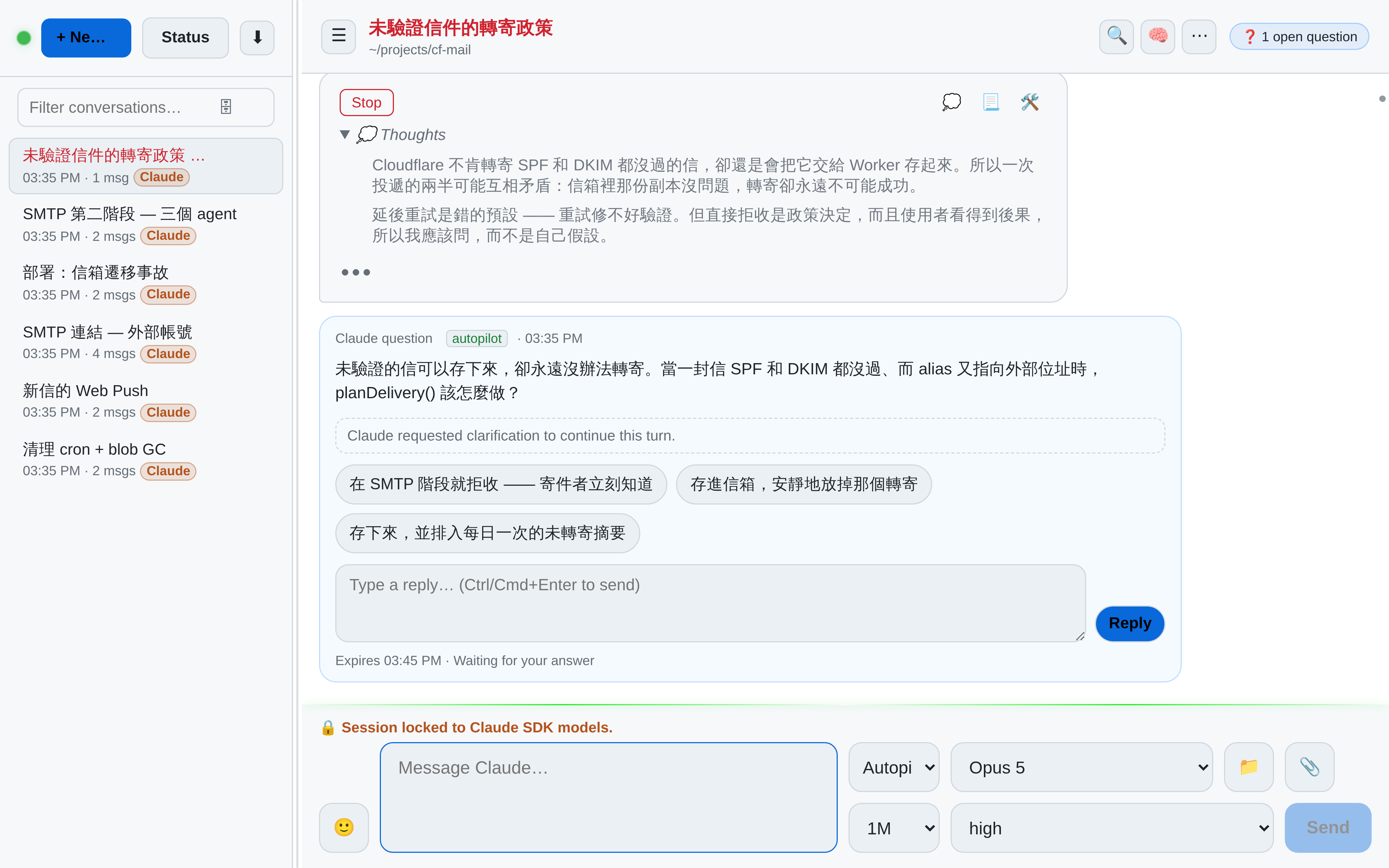This screenshot has width=1389, height=868.
Task: Click Expires 03:45 PM waiting text
Action: [x=464, y=661]
